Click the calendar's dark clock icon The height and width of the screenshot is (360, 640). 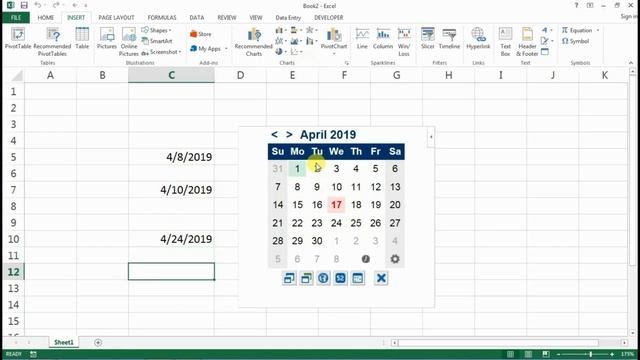pyautogui.click(x=365, y=259)
